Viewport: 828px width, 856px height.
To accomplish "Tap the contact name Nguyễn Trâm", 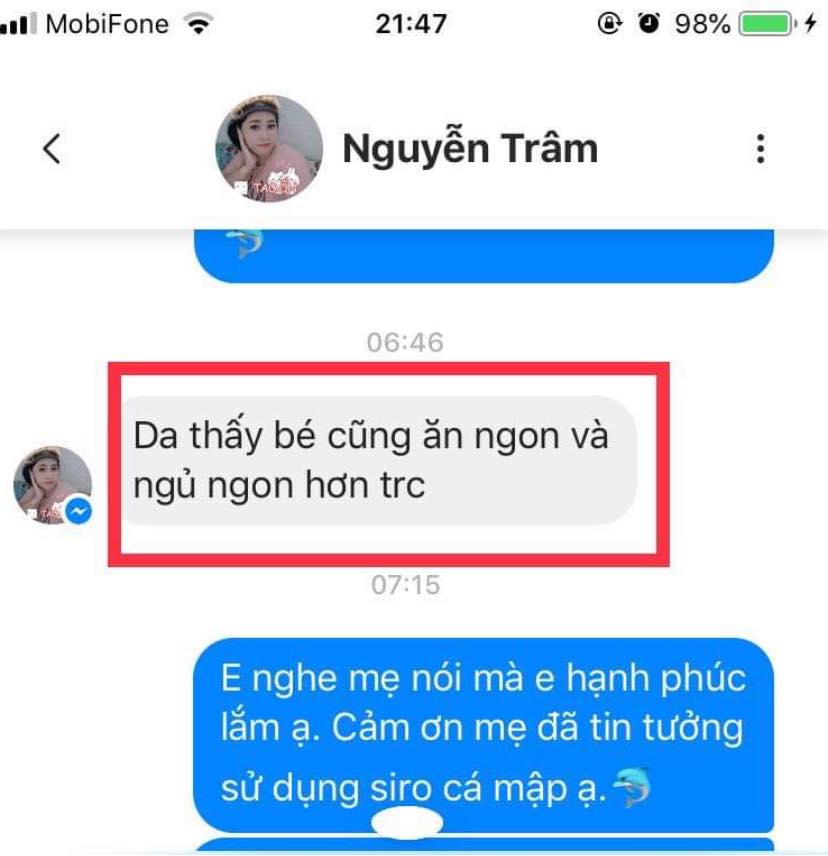I will coord(470,148).
